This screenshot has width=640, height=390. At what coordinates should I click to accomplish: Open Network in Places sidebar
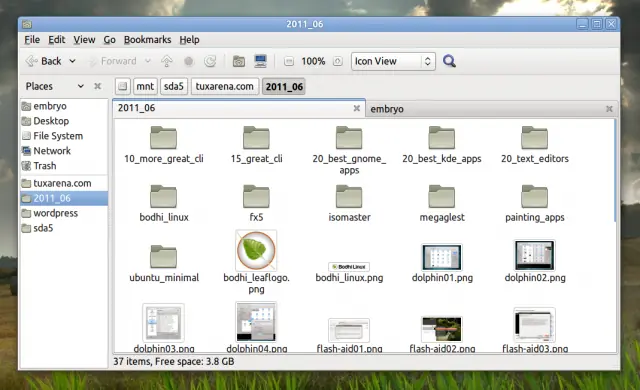point(64,151)
